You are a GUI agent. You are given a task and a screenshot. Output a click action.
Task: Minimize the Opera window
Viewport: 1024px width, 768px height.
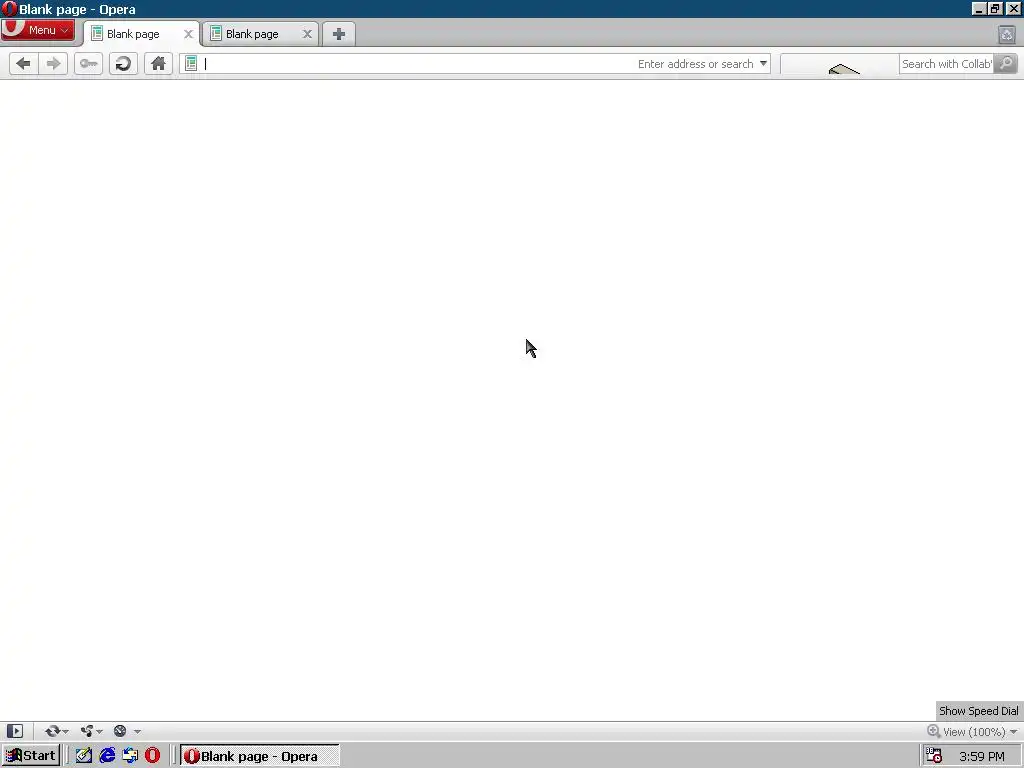pos(978,9)
